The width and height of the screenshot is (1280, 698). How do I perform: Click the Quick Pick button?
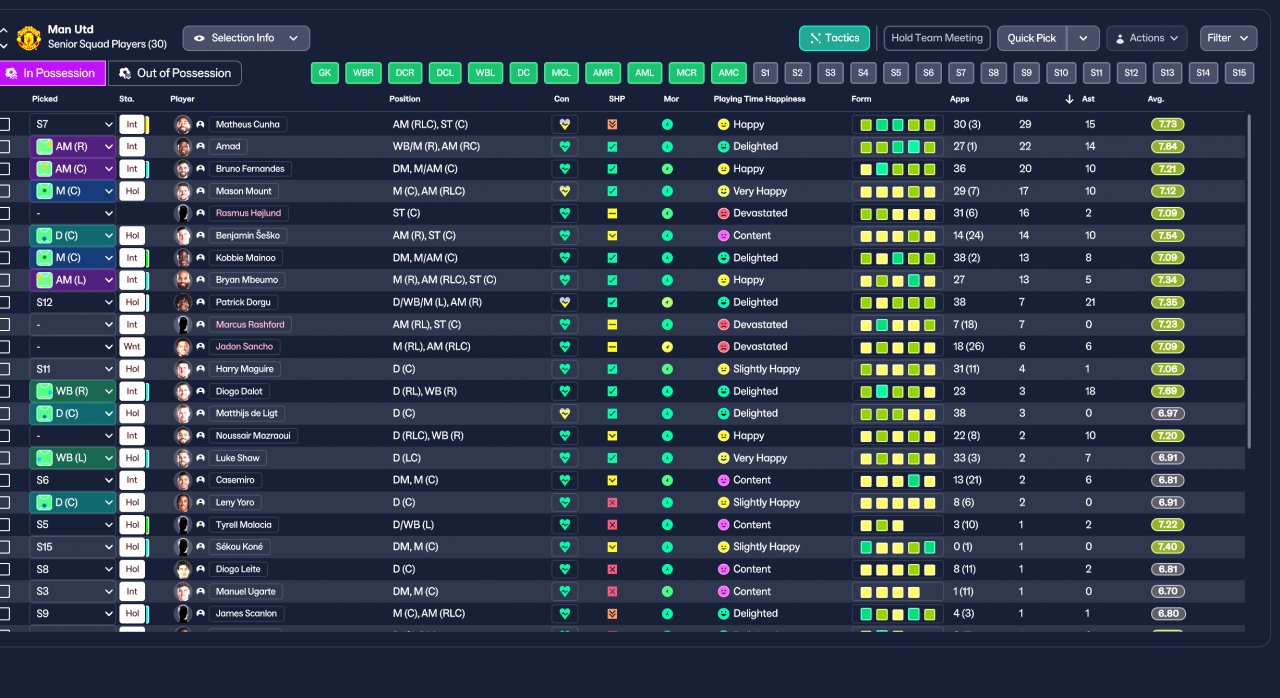point(1032,38)
